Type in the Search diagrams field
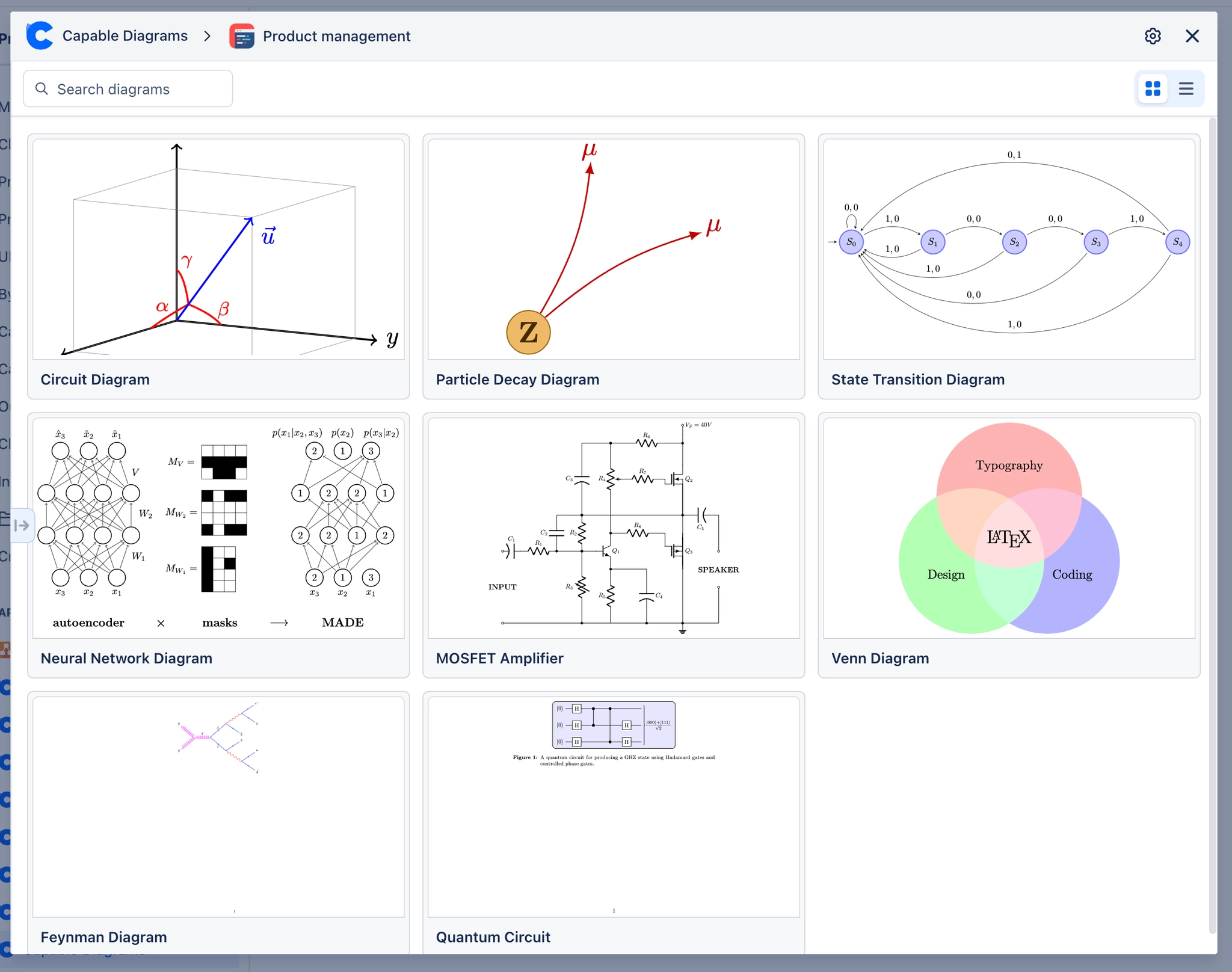This screenshot has height=972, width=1232. [x=138, y=89]
